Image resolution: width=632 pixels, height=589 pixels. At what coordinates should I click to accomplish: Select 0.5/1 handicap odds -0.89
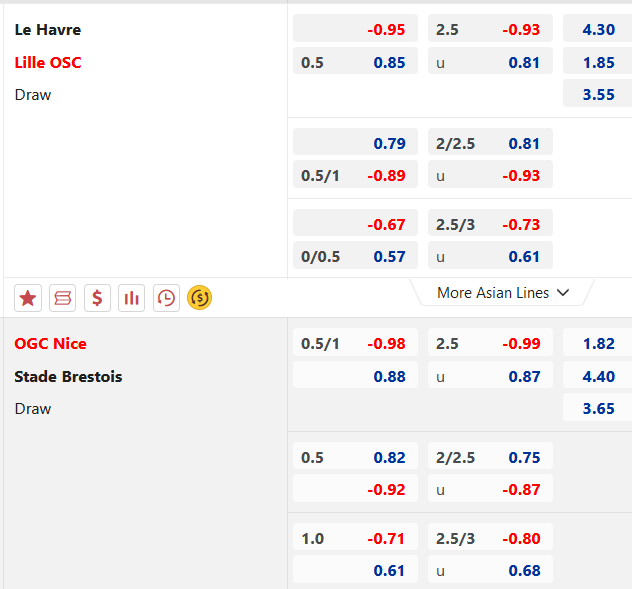pyautogui.click(x=355, y=174)
